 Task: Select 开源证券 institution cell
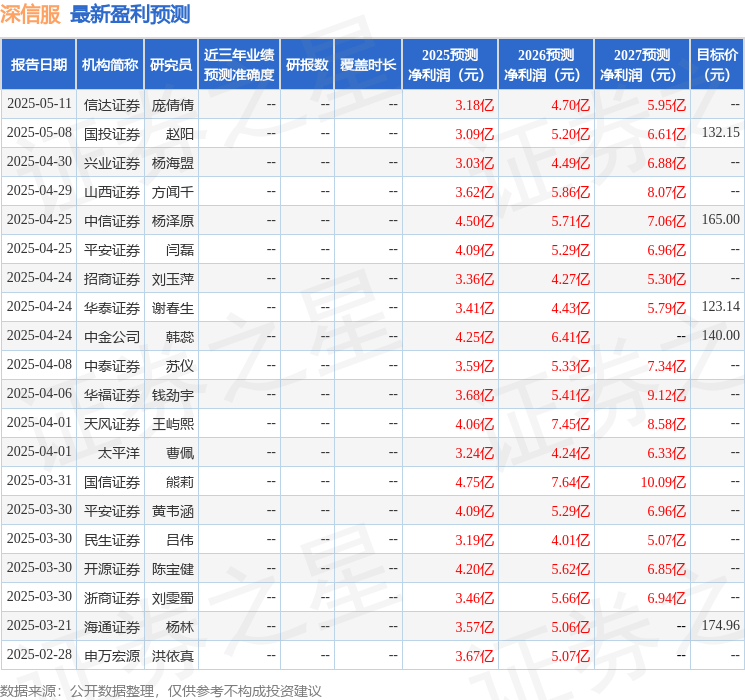112,569
